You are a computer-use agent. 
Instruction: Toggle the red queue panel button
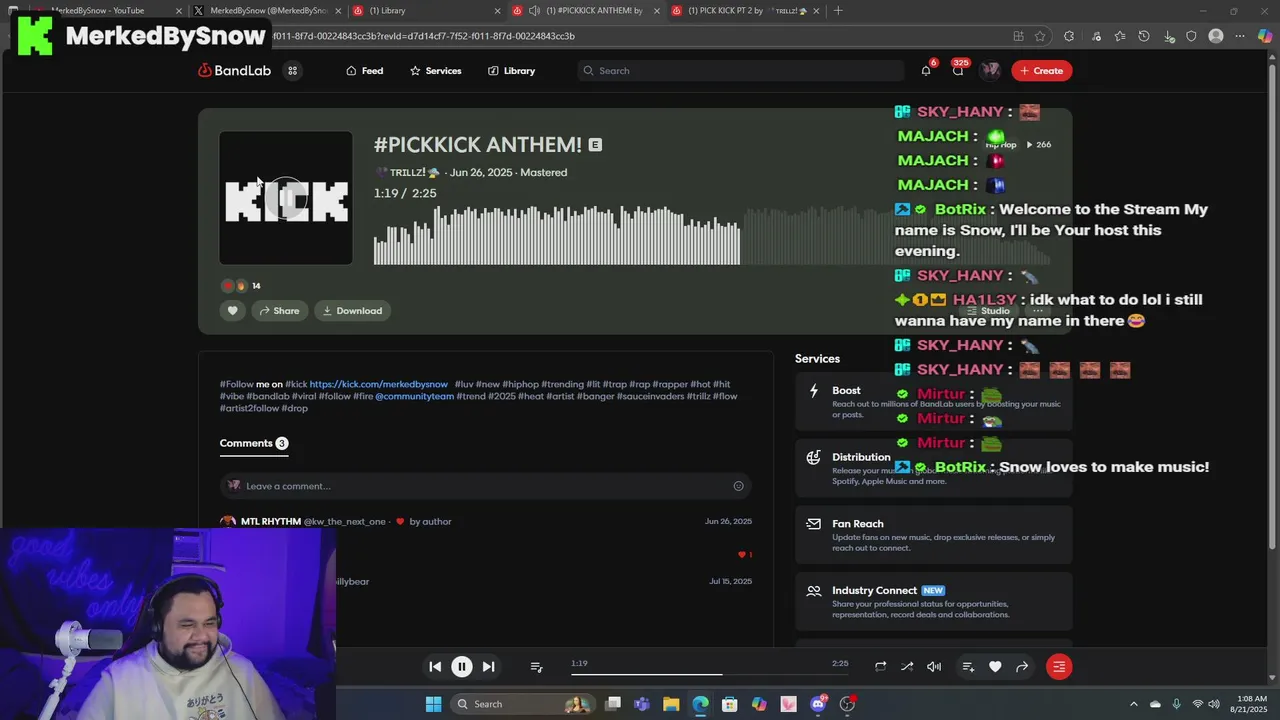tap(1059, 667)
